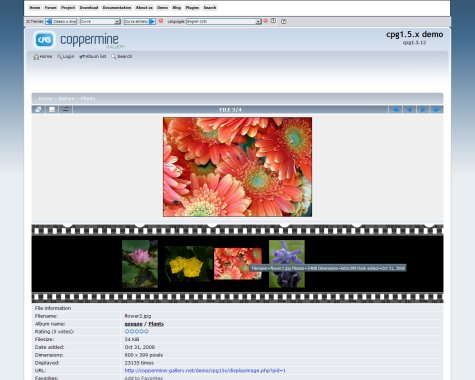Select next theme blue right arrow
Image resolution: width=475 pixels, height=380 pixels.
152,21
